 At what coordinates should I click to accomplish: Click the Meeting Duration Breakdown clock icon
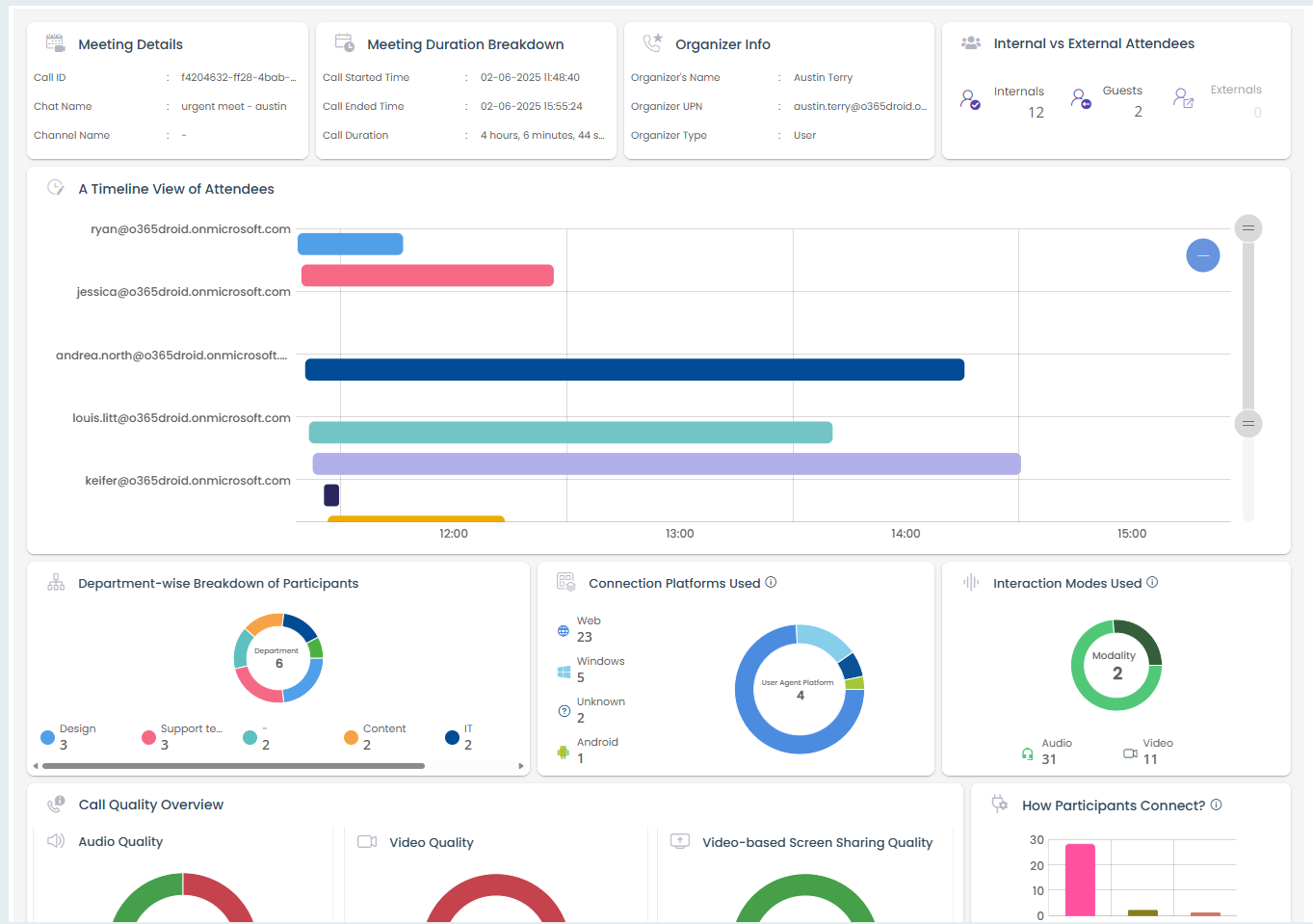pyautogui.click(x=344, y=43)
